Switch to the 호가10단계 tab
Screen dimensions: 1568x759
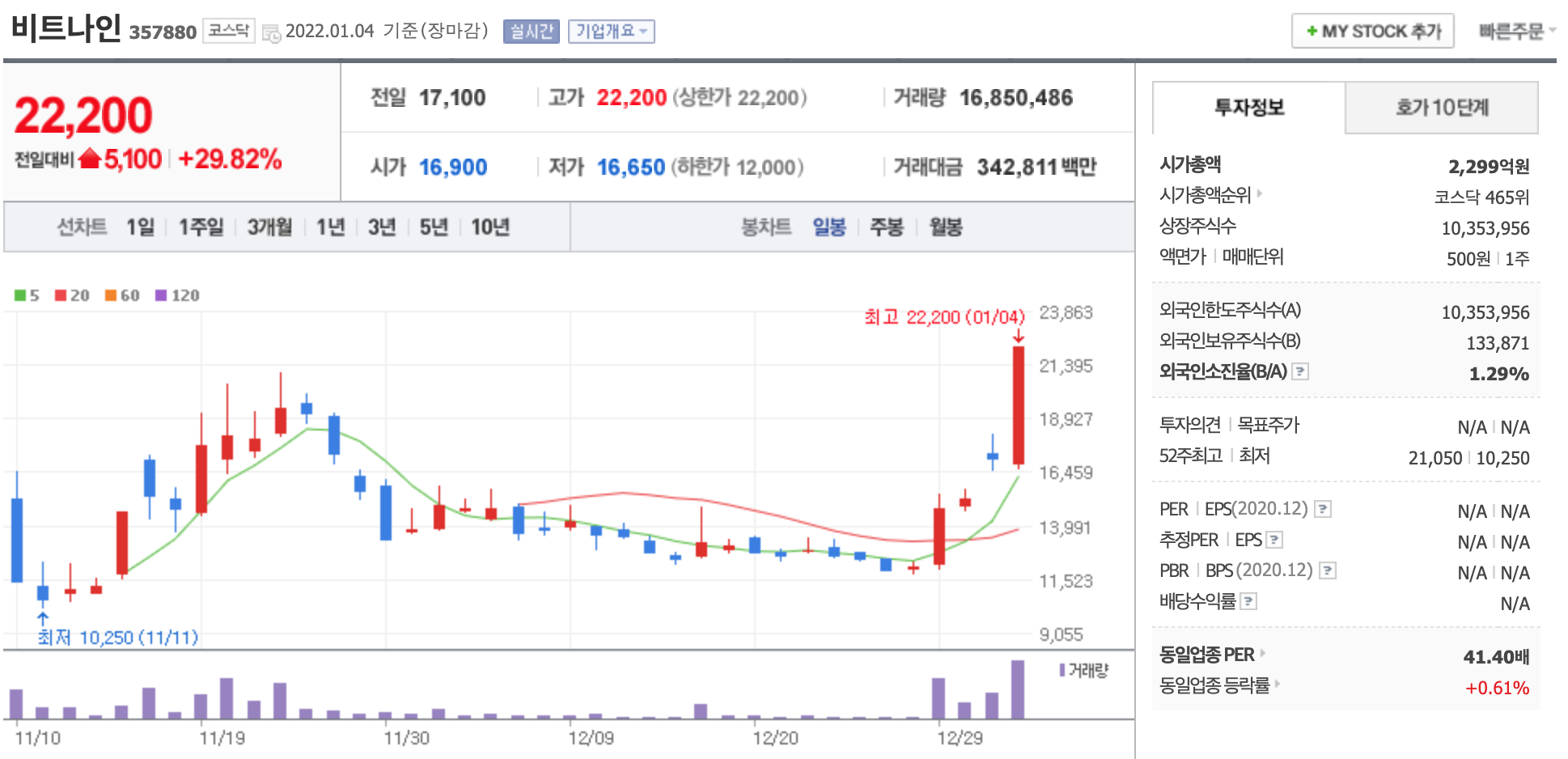1442,108
